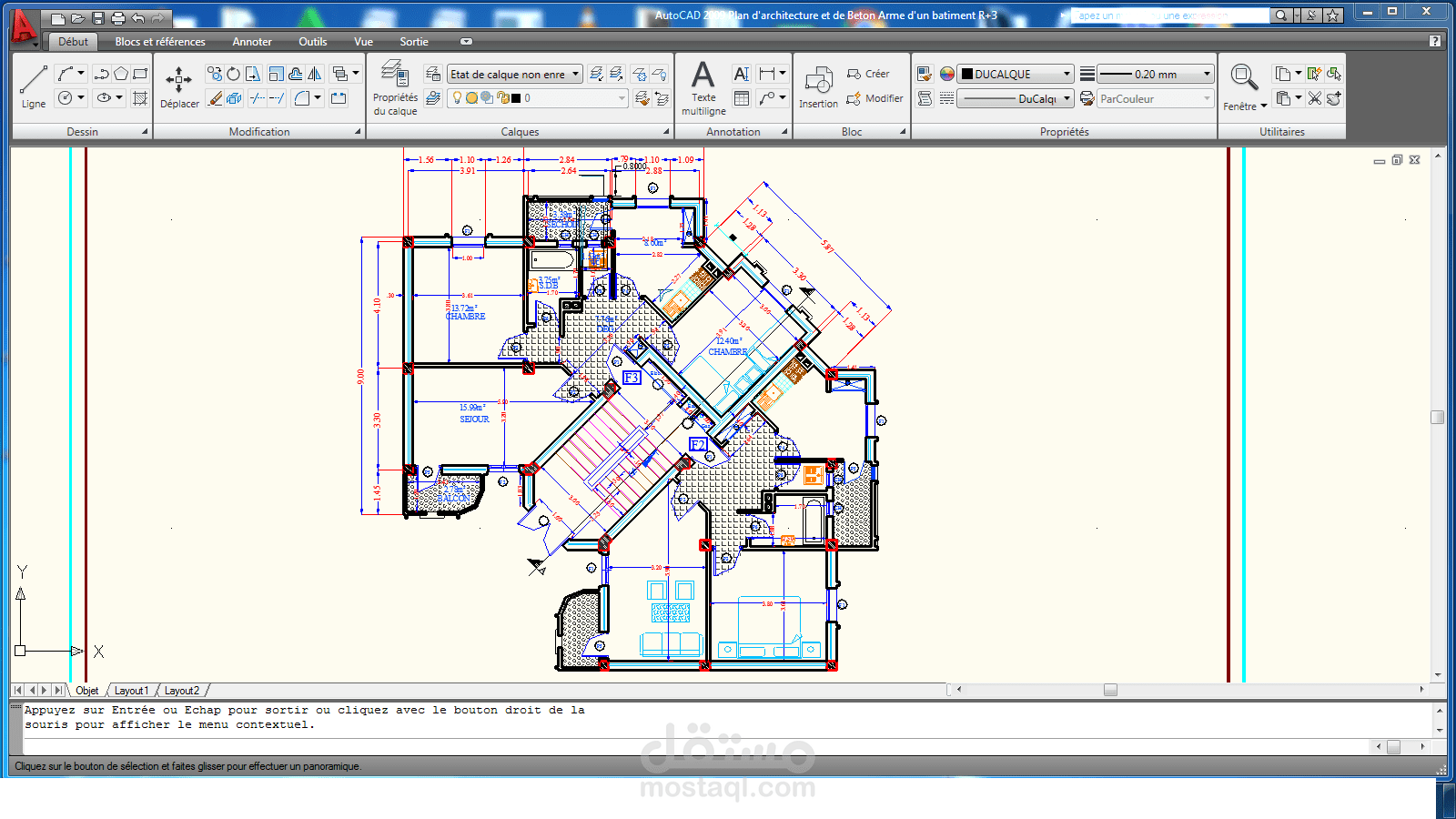This screenshot has width=1456, height=819.
Task: Select the mirror tool in Modification
Action: (x=314, y=74)
